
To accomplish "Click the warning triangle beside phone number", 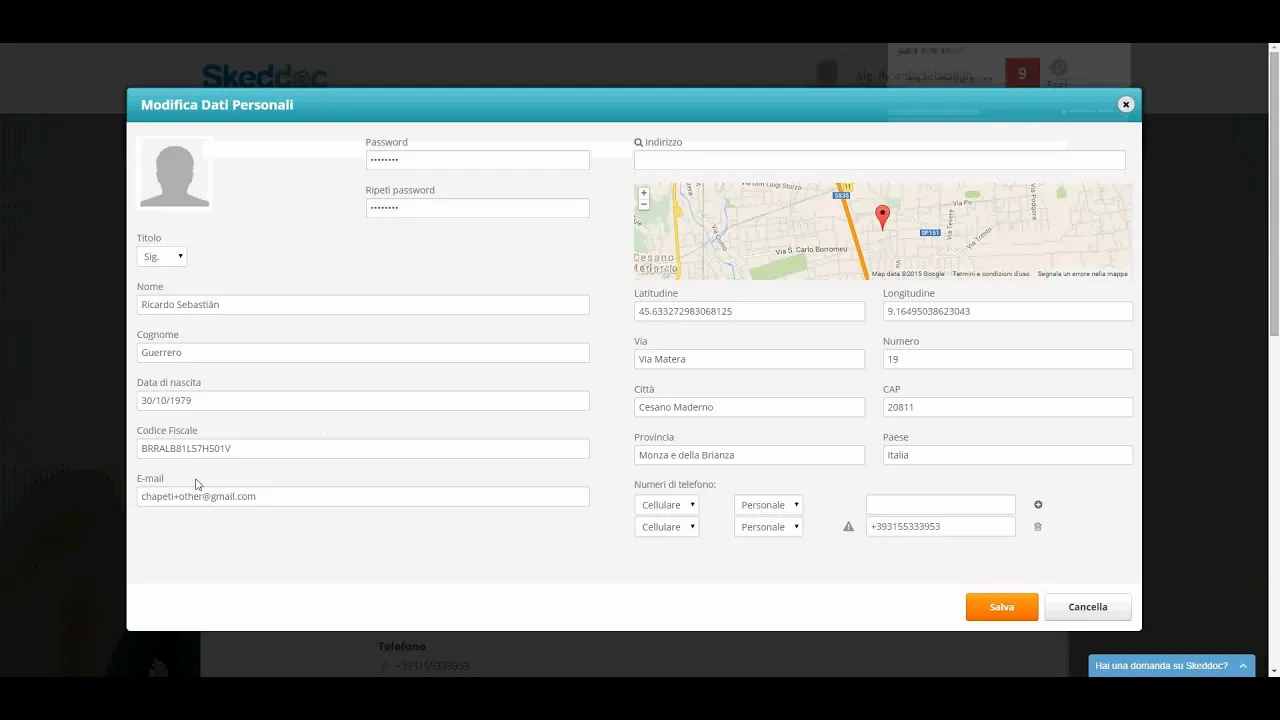I will [x=848, y=527].
